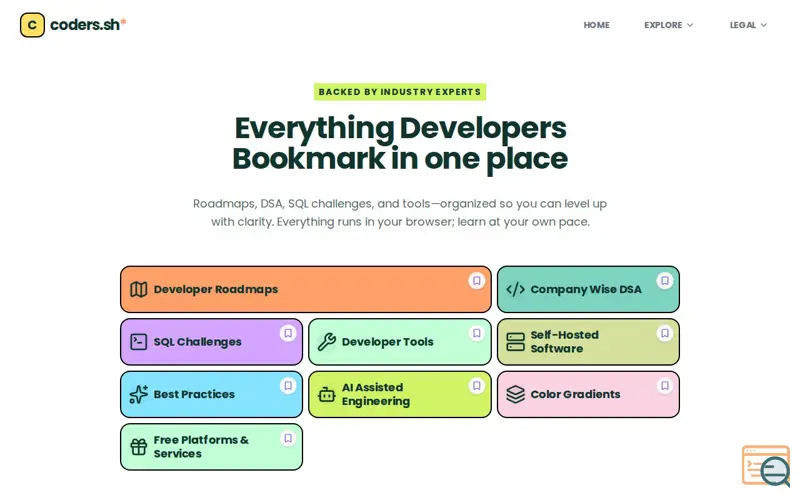
Task: Bookmark the Color Gradients card
Action: (x=665, y=386)
